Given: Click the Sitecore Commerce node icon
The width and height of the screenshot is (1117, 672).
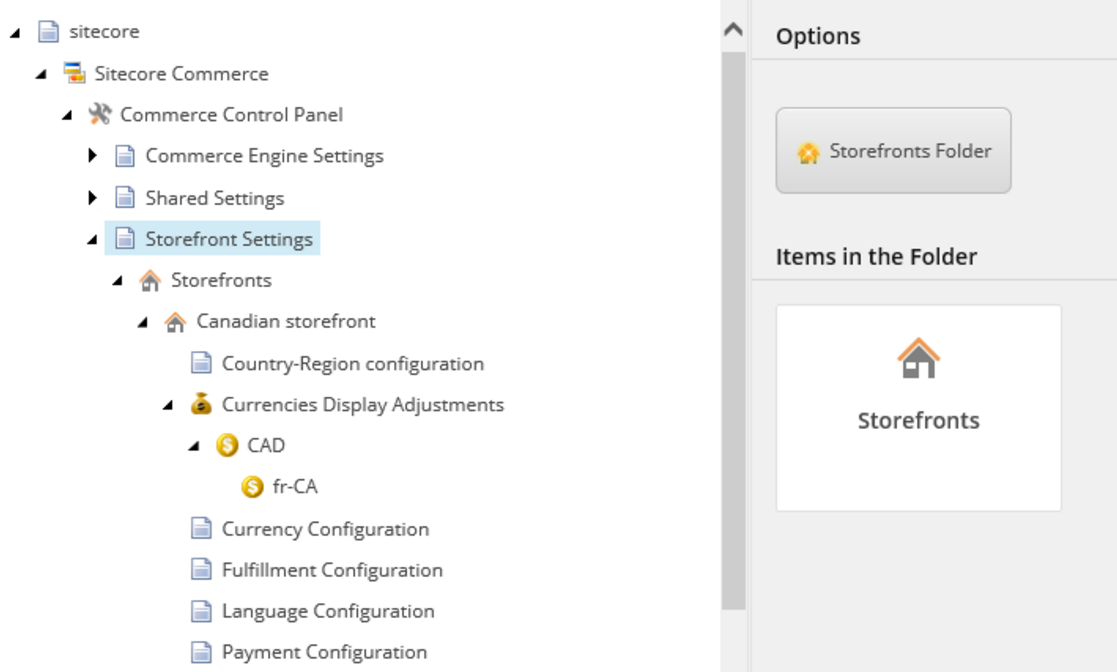Looking at the screenshot, I should (x=74, y=73).
